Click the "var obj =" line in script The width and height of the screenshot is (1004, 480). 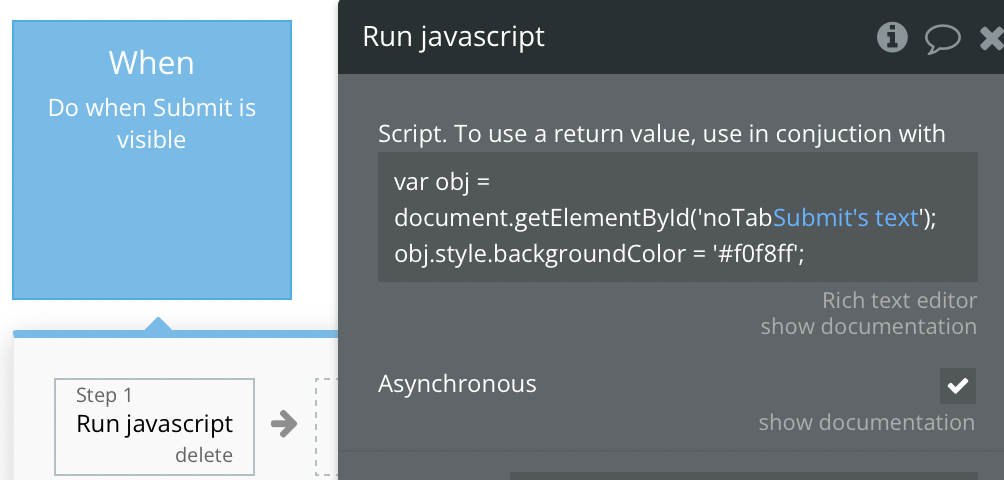(442, 182)
